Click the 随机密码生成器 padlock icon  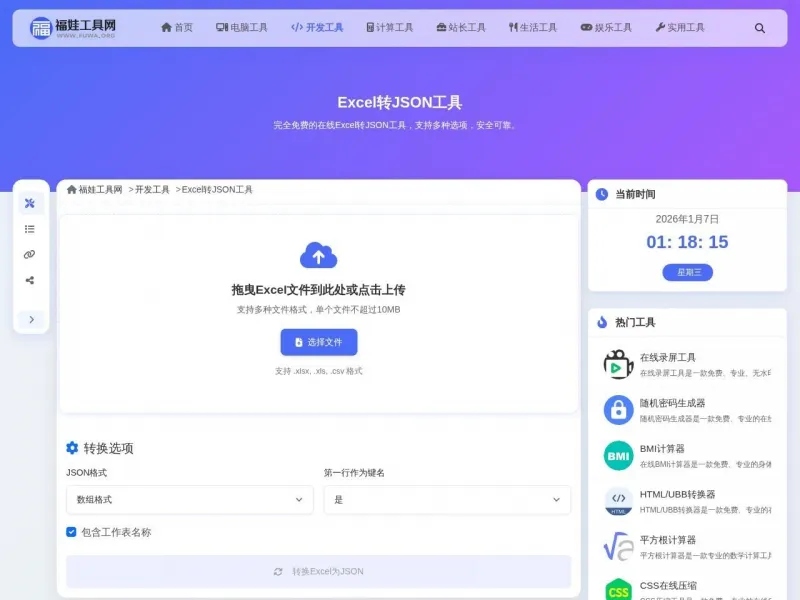(x=617, y=410)
